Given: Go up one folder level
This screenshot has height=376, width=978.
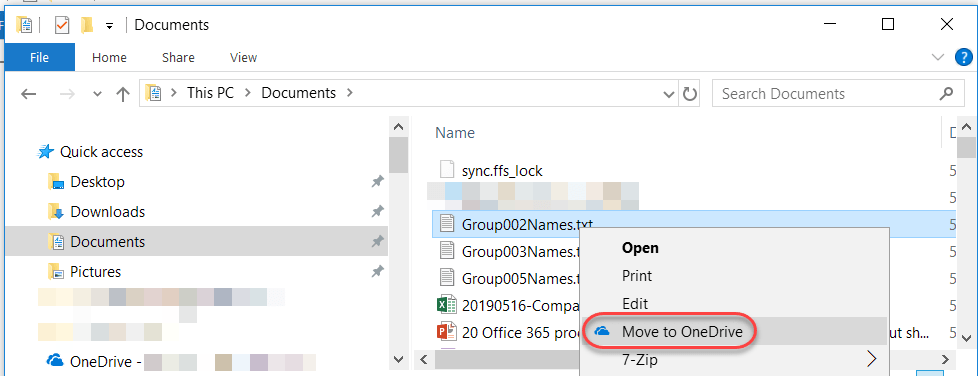Looking at the screenshot, I should point(123,94).
